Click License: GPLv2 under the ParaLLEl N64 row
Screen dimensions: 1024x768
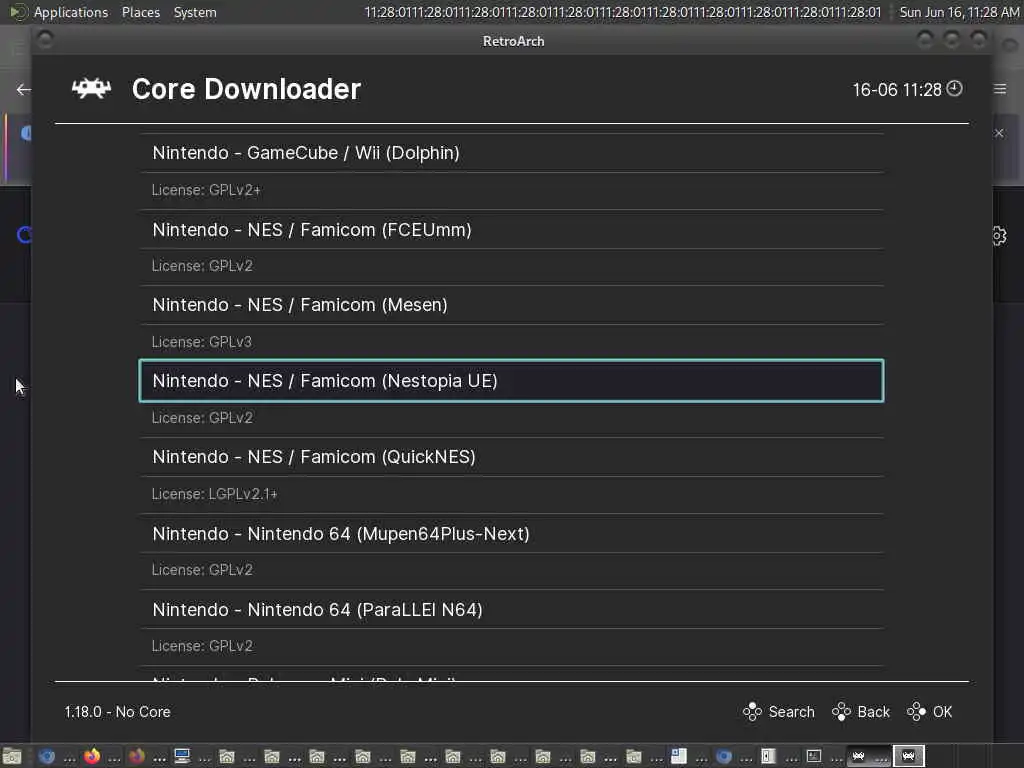[x=202, y=646]
